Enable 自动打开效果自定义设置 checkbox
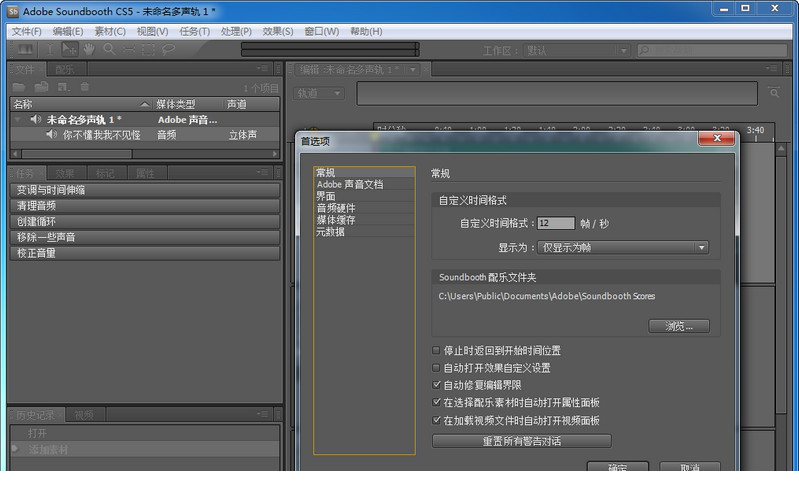The image size is (799, 489). (x=436, y=368)
